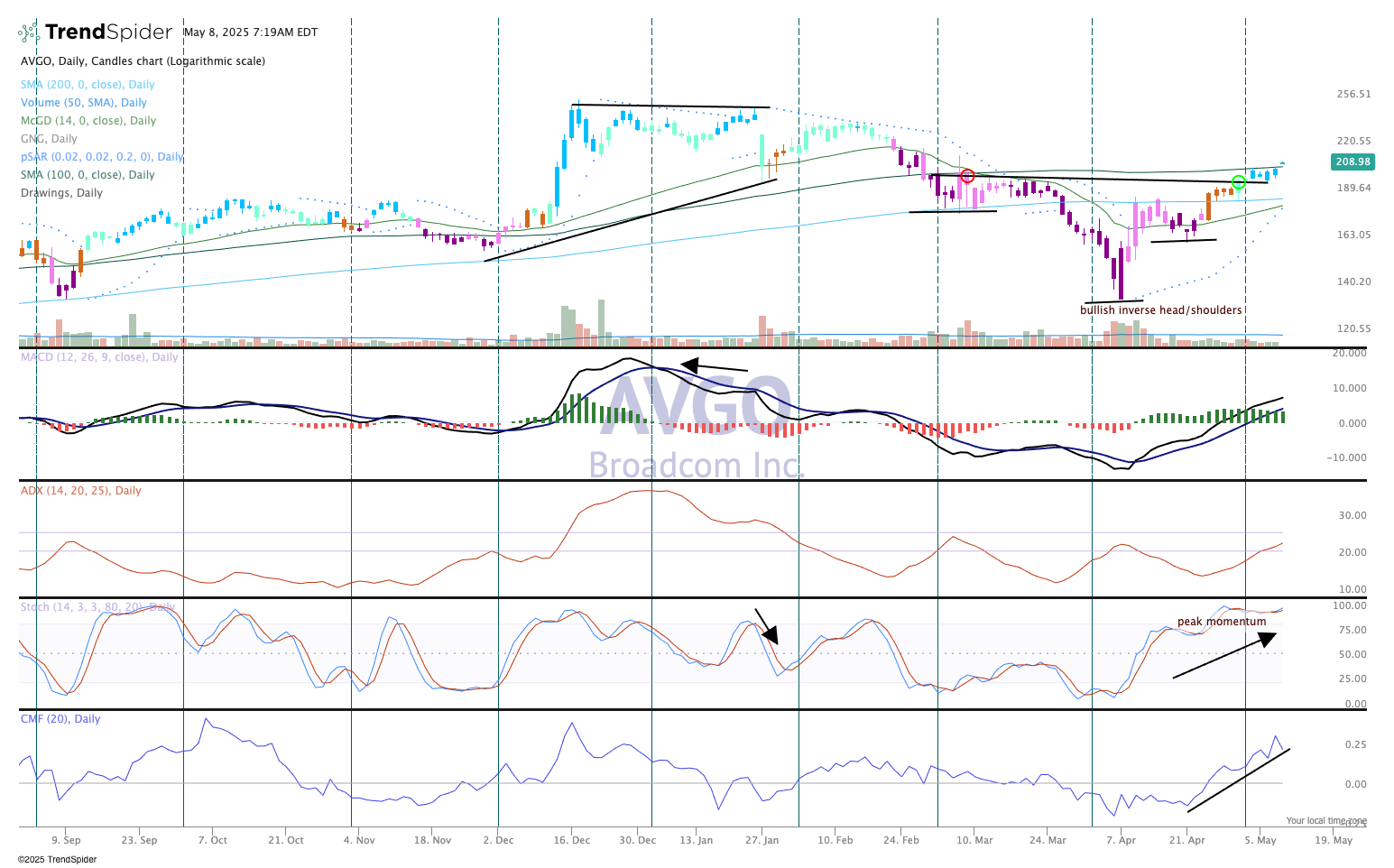Open the MACD (12, 26, 9, close) panel label
The width and height of the screenshot is (1394, 868).
coord(99,357)
